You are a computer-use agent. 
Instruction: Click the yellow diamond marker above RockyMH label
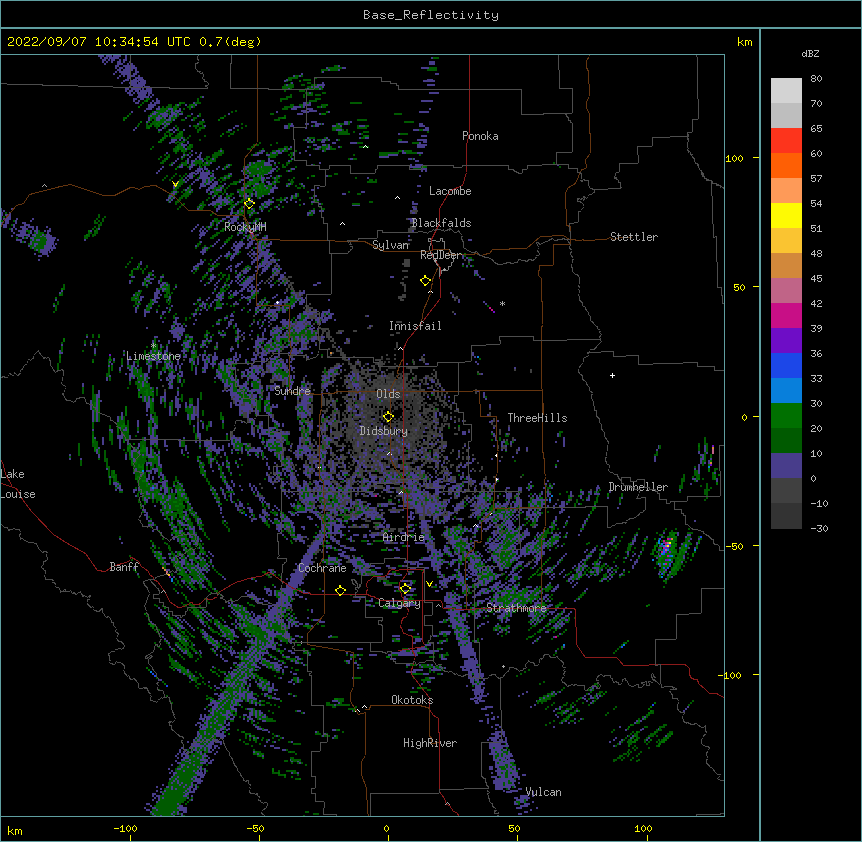tap(249, 204)
